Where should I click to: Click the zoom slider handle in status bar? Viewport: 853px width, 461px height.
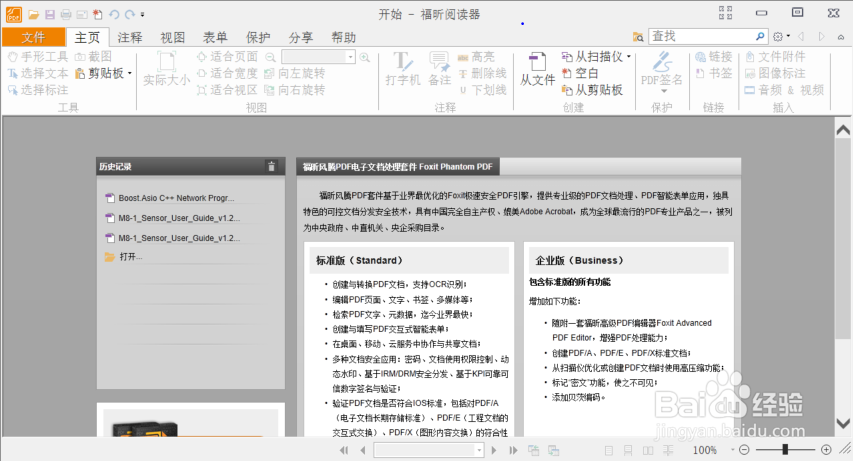pos(785,450)
